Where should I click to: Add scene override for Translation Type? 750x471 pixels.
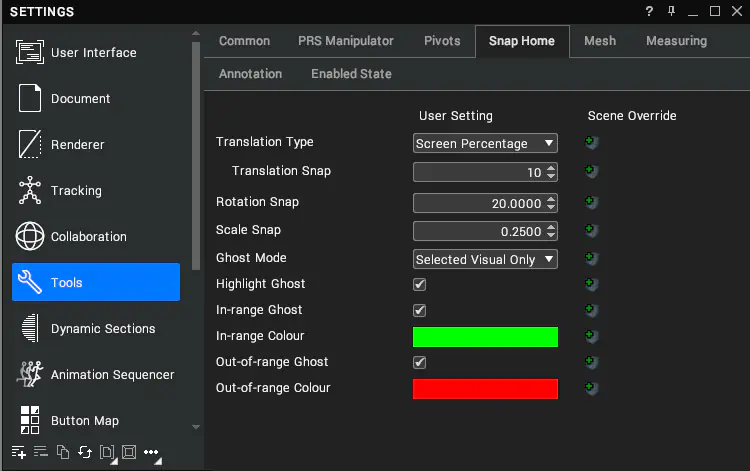pos(591,142)
